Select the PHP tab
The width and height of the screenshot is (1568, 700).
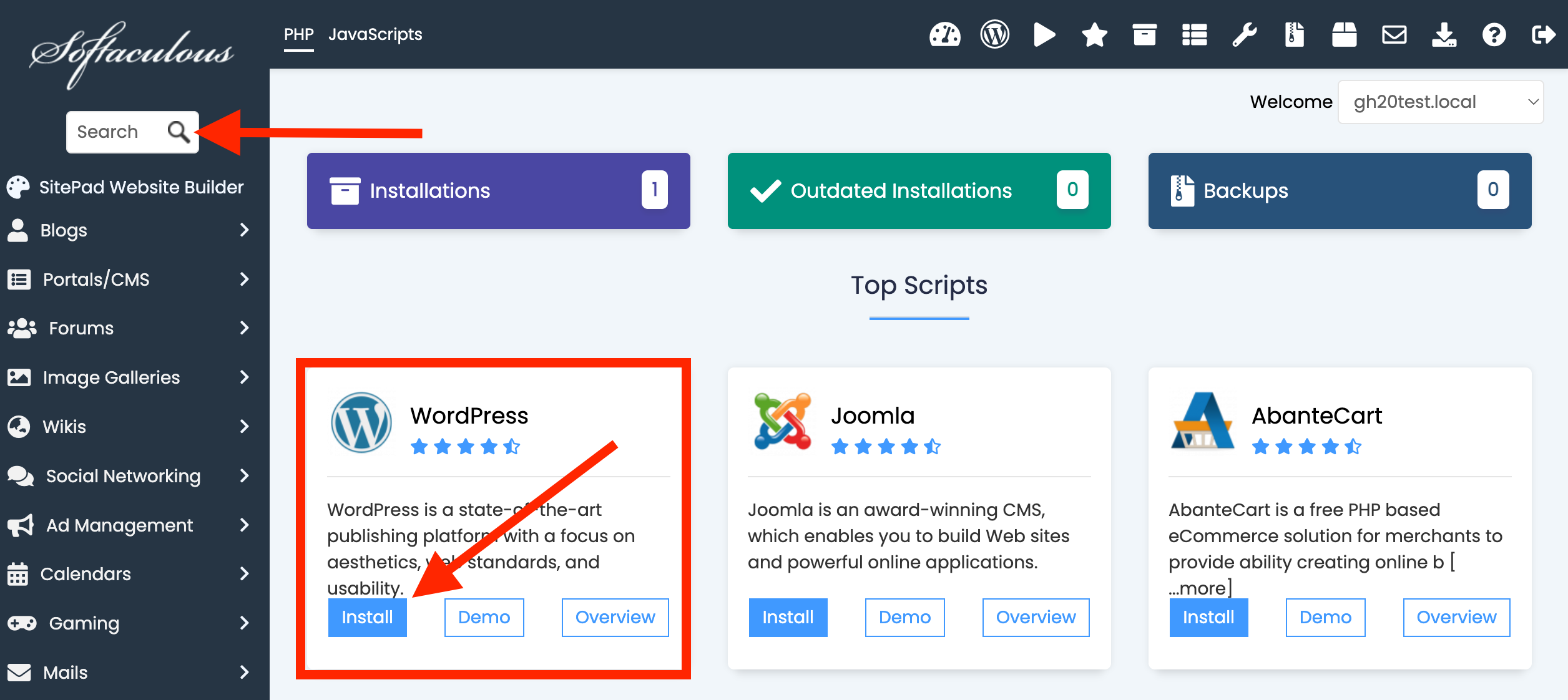[298, 34]
